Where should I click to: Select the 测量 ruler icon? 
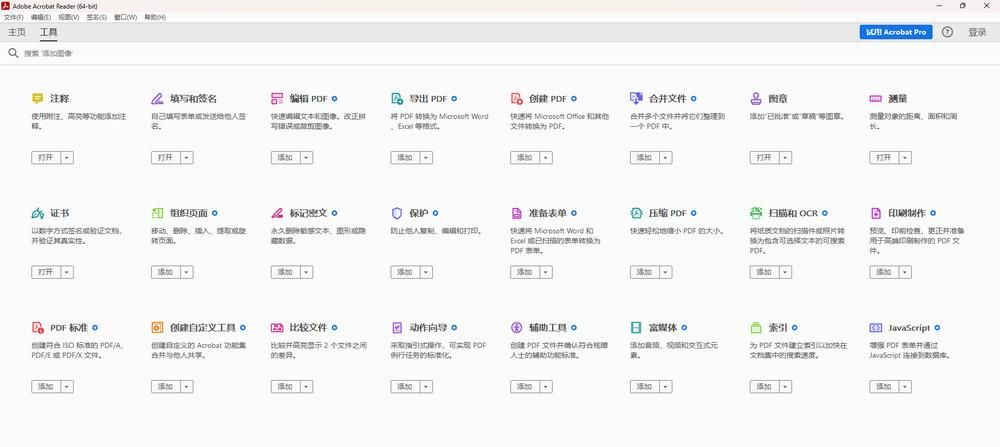click(x=876, y=99)
